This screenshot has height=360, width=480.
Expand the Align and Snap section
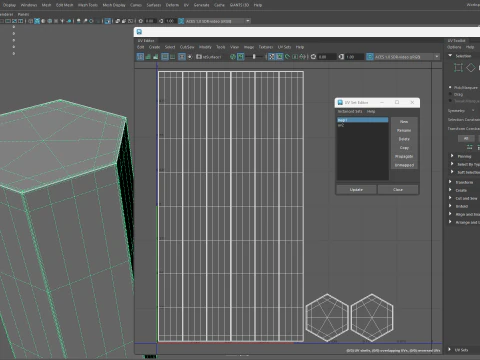click(x=450, y=214)
